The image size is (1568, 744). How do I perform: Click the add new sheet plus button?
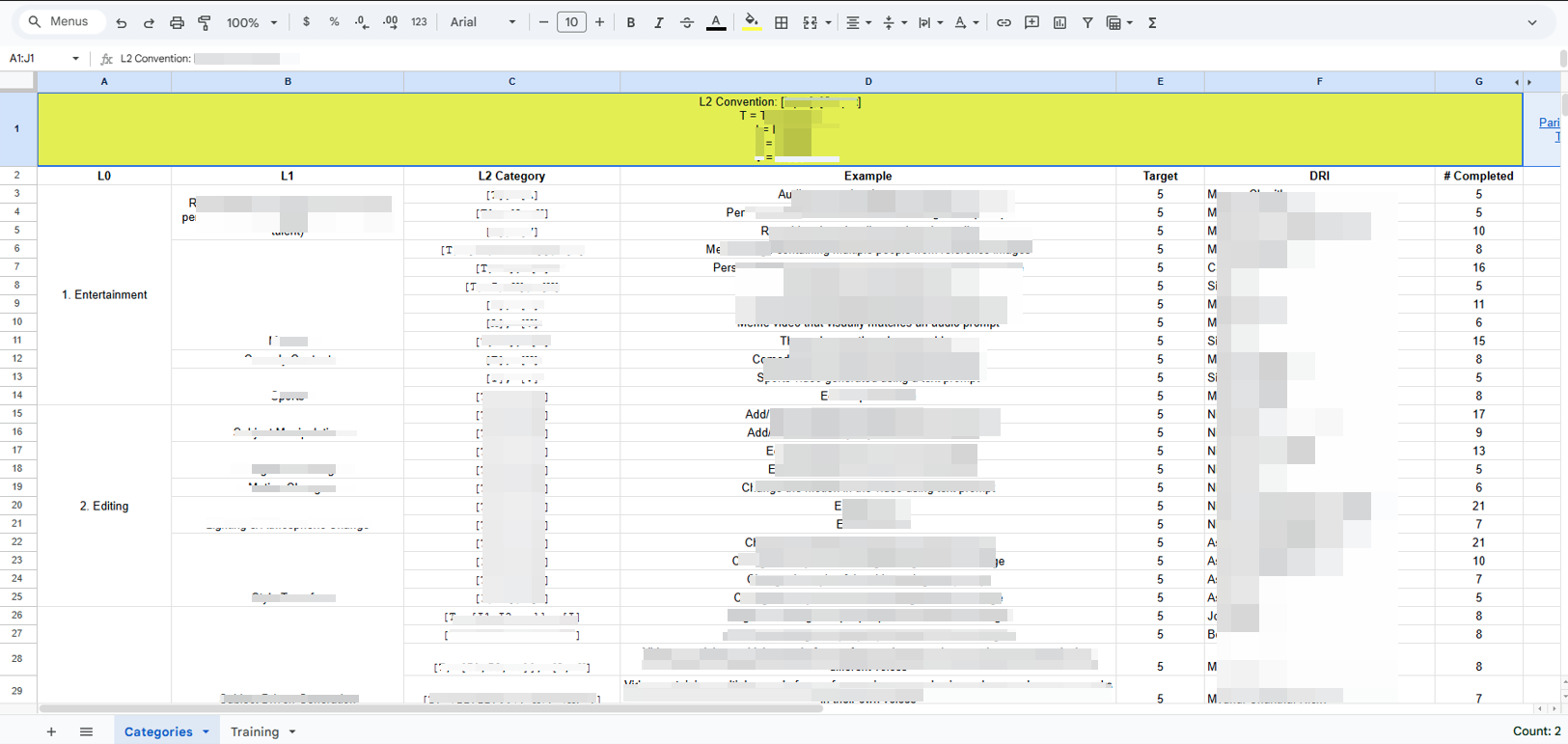tap(51, 731)
